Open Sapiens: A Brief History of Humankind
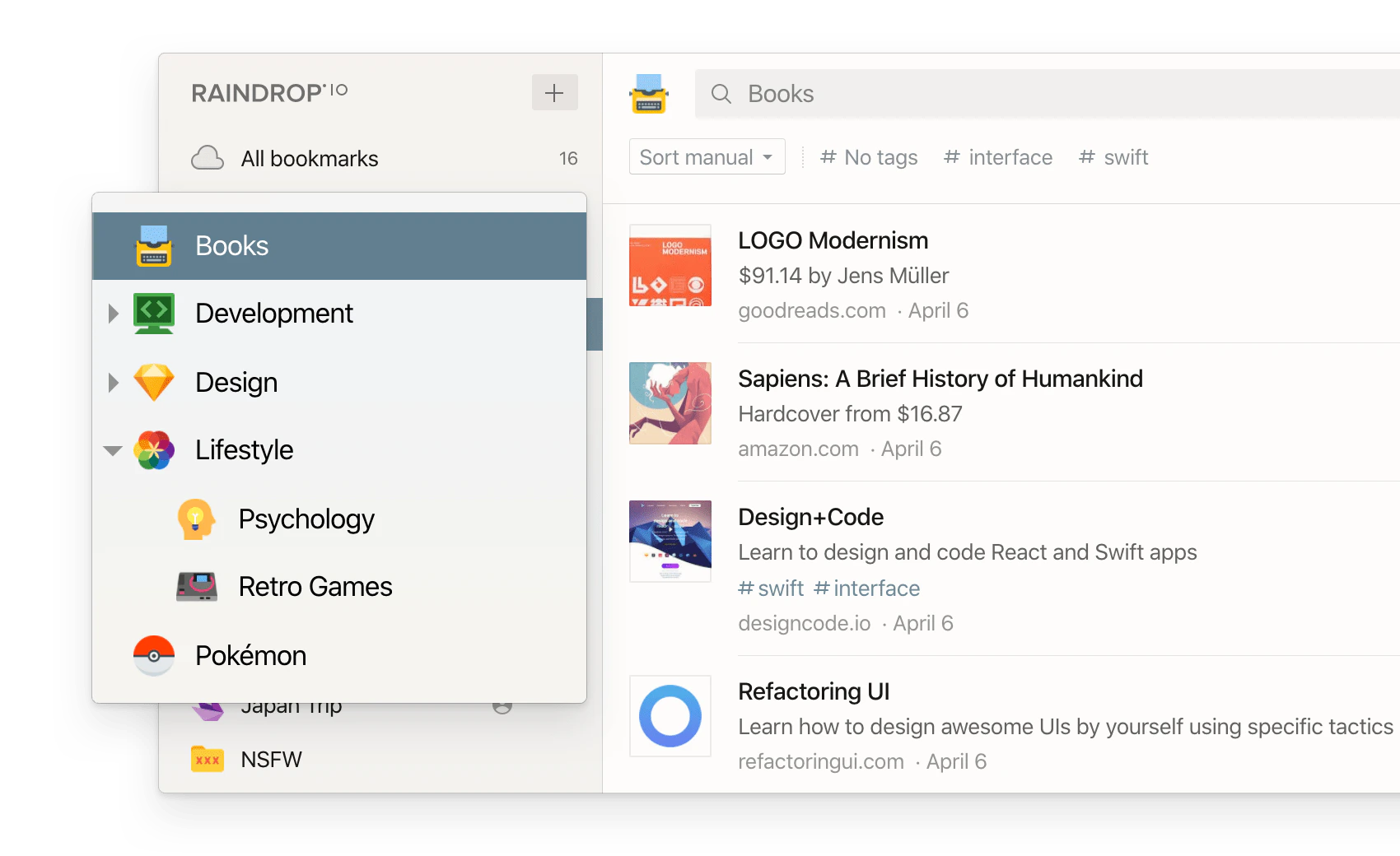The height and width of the screenshot is (856, 1400). click(x=940, y=379)
